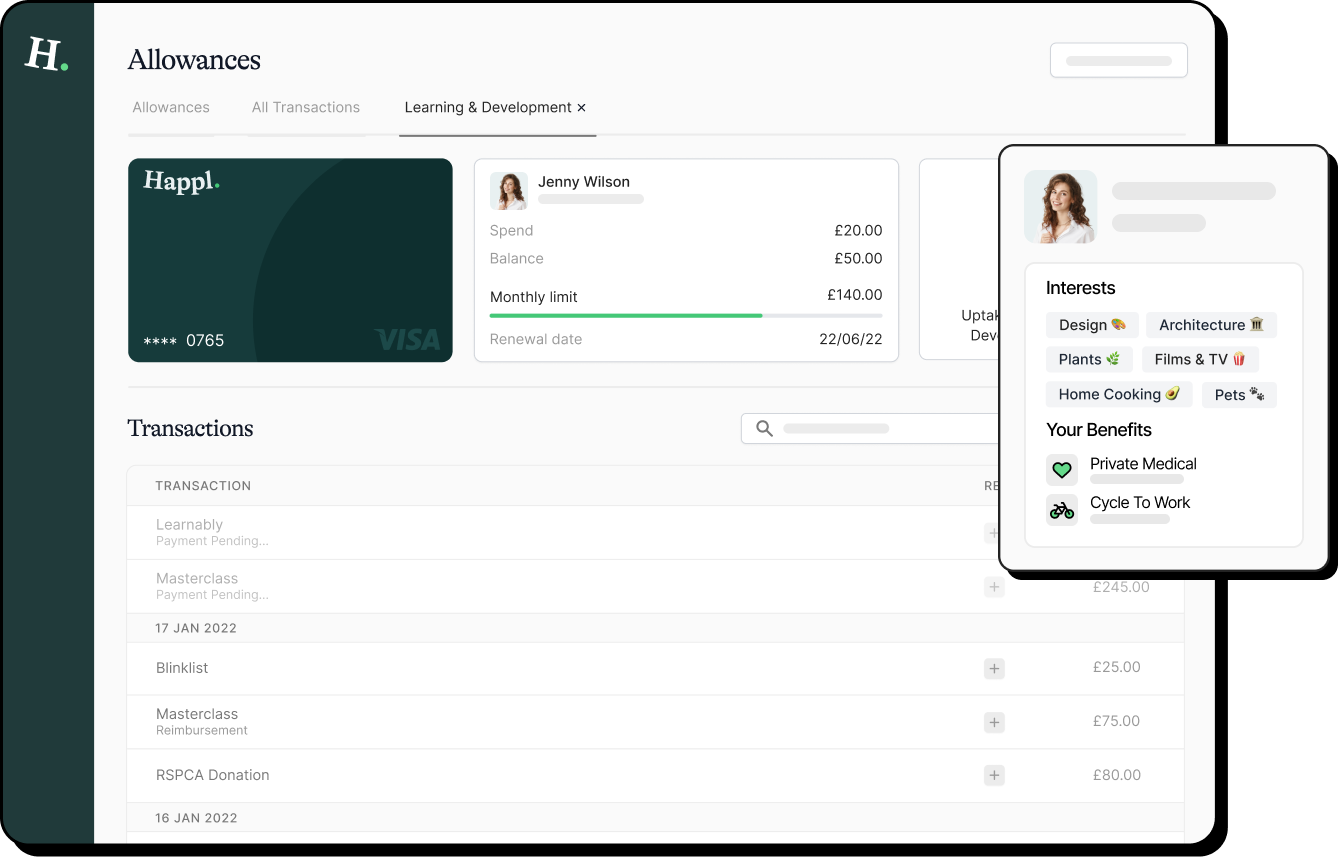
Task: Expand the Masterclass reimbursement entry
Action: [994, 721]
